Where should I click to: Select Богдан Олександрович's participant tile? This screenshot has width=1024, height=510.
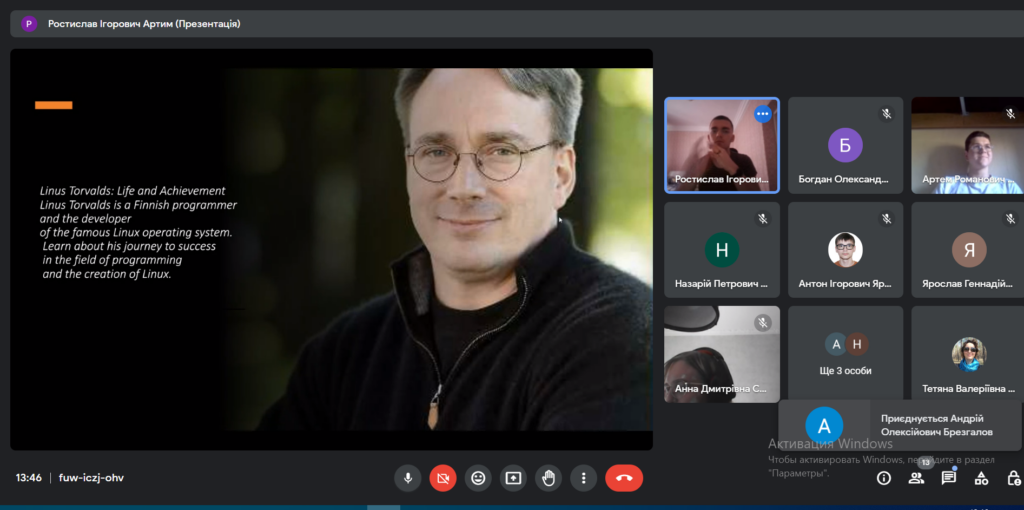[845, 145]
